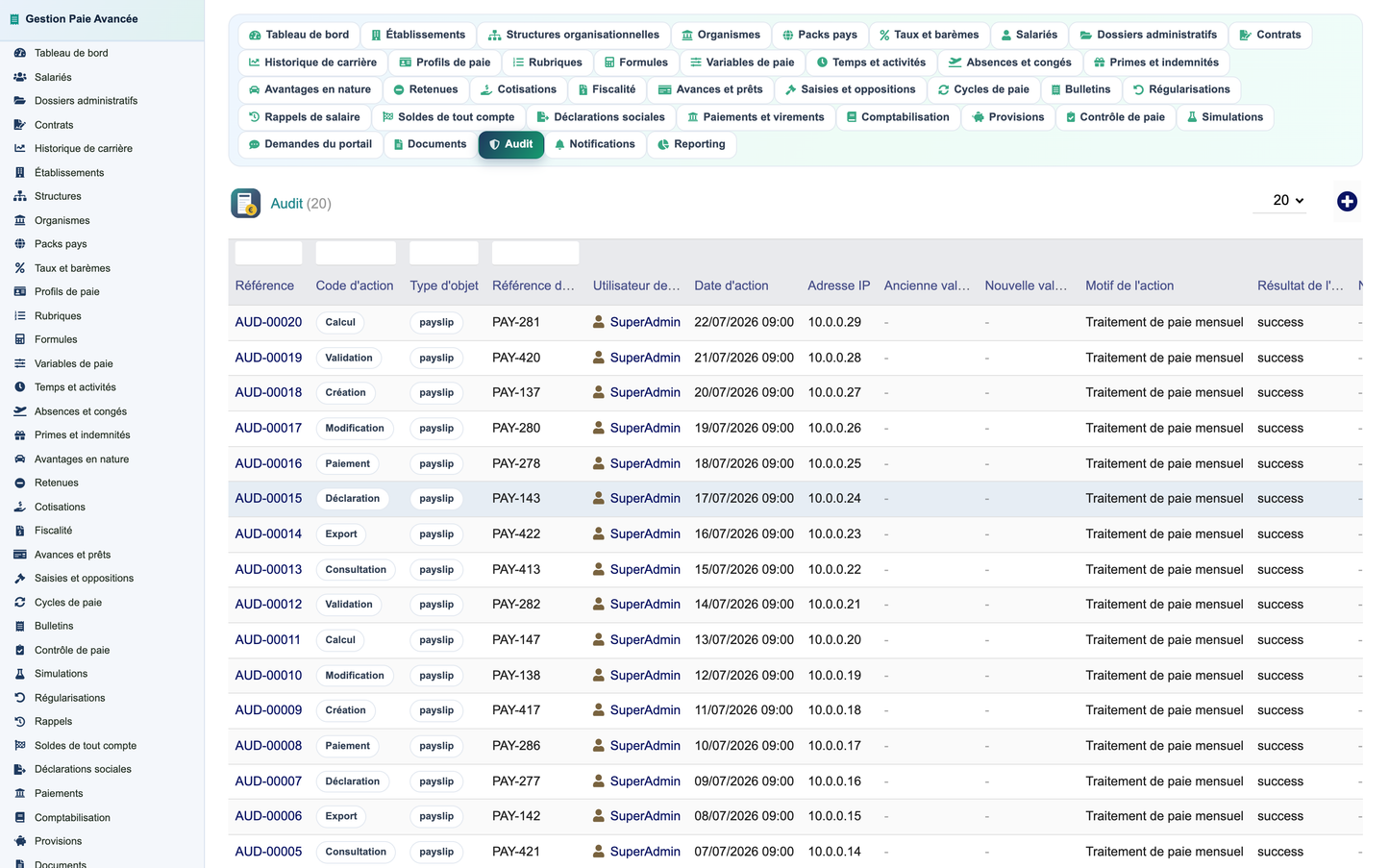The image size is (1389, 868).
Task: Open Tableau de bord in the sidebar
Action: (71, 53)
